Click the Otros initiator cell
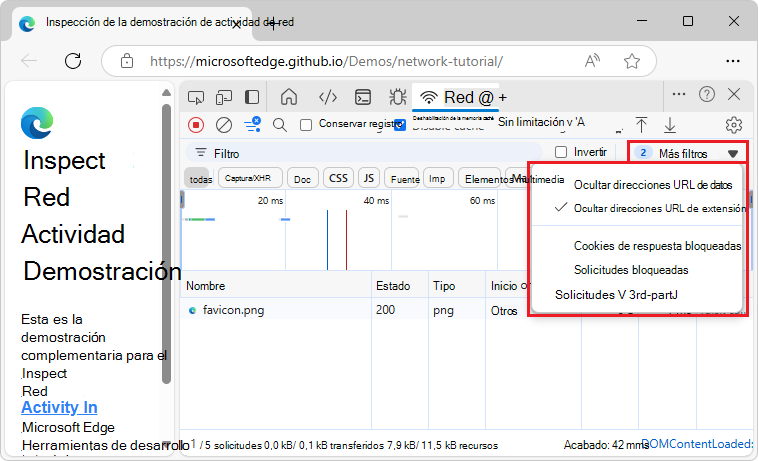758x461 pixels. (504, 310)
